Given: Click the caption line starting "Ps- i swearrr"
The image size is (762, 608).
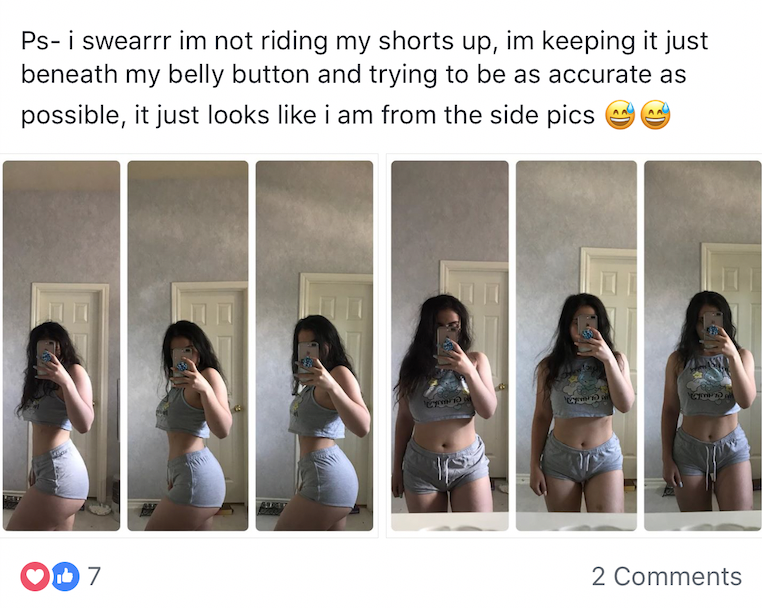Looking at the screenshot, I should click(x=364, y=43).
